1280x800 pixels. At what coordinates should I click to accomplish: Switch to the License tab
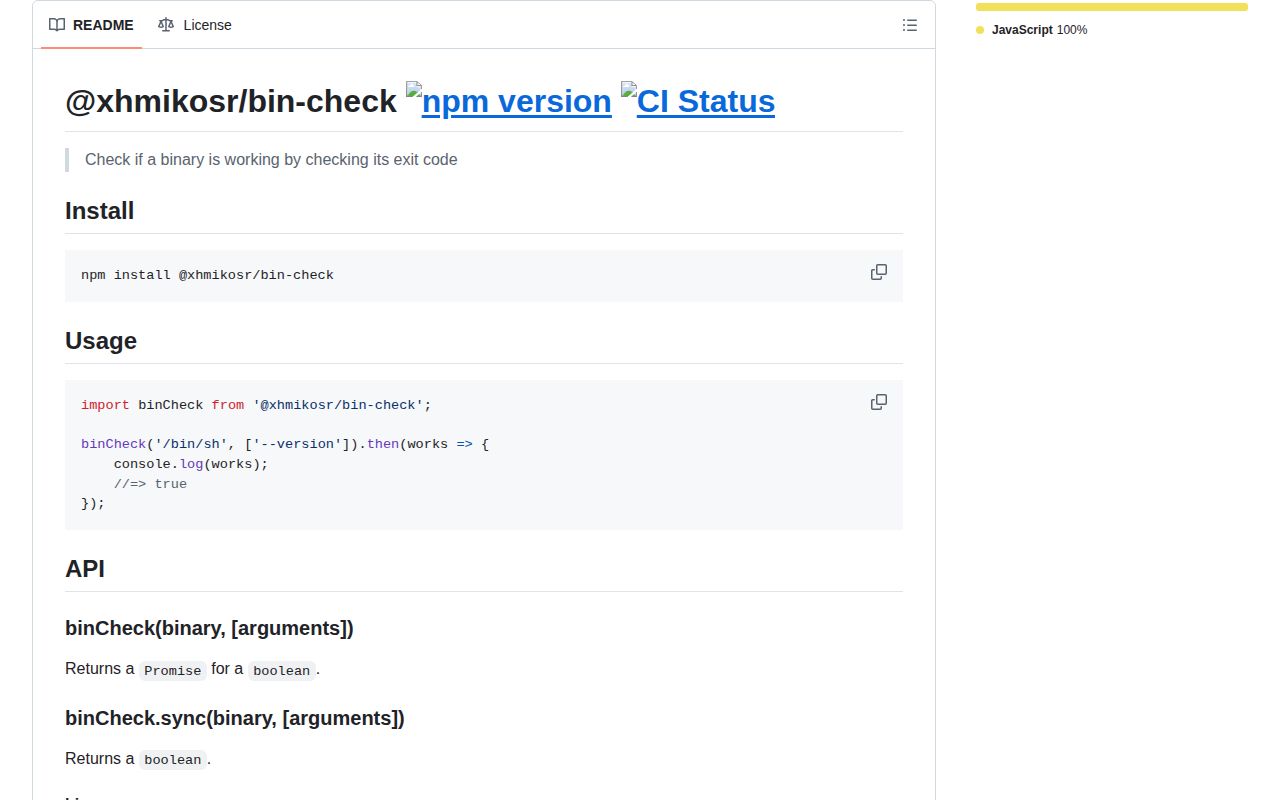195,25
